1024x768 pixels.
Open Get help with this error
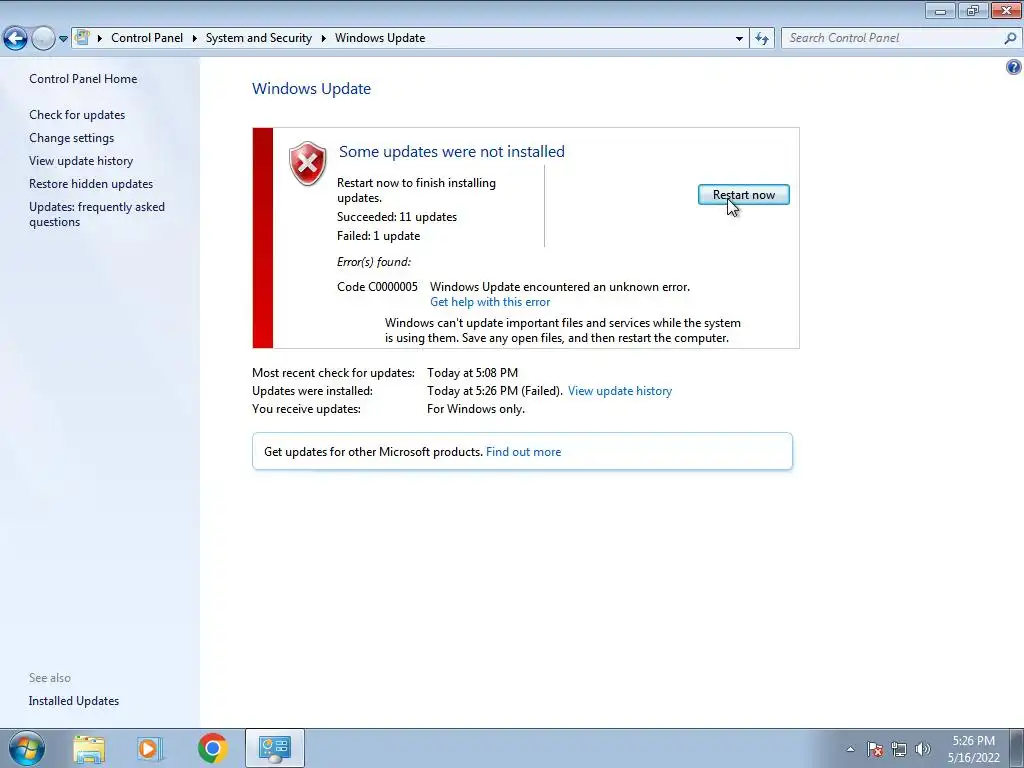490,302
